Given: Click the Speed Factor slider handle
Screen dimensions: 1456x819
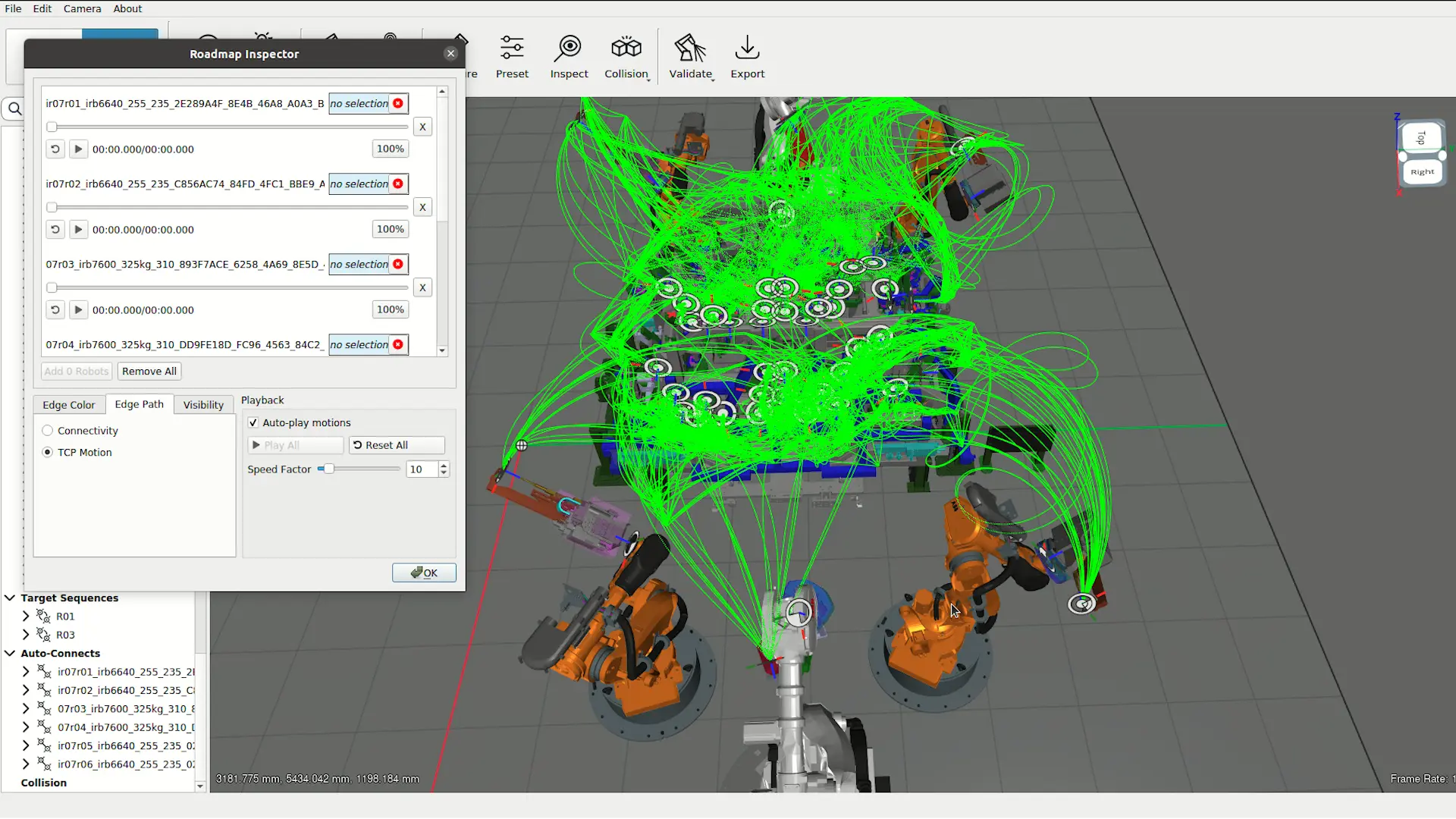Looking at the screenshot, I should tap(329, 469).
